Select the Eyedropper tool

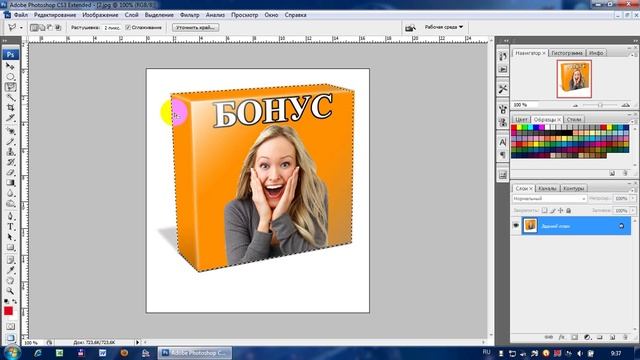[10, 270]
